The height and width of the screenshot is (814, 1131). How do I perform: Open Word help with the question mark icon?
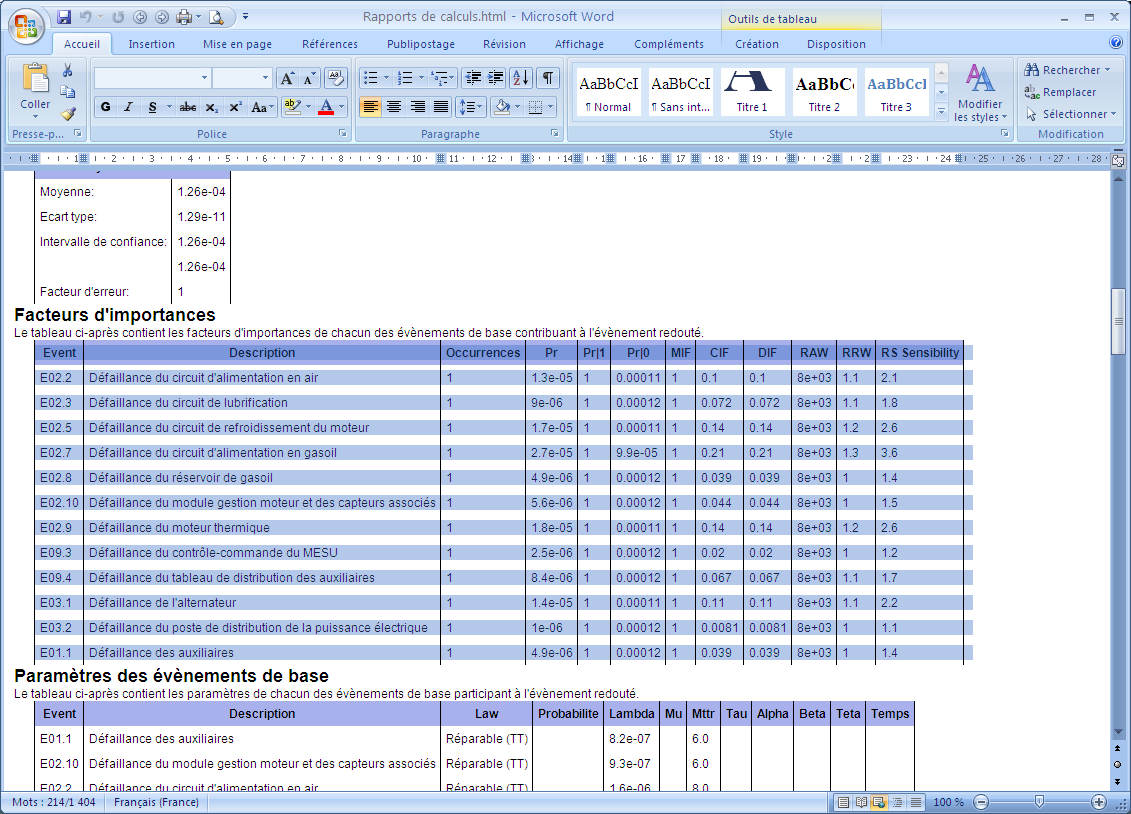pos(1116,43)
